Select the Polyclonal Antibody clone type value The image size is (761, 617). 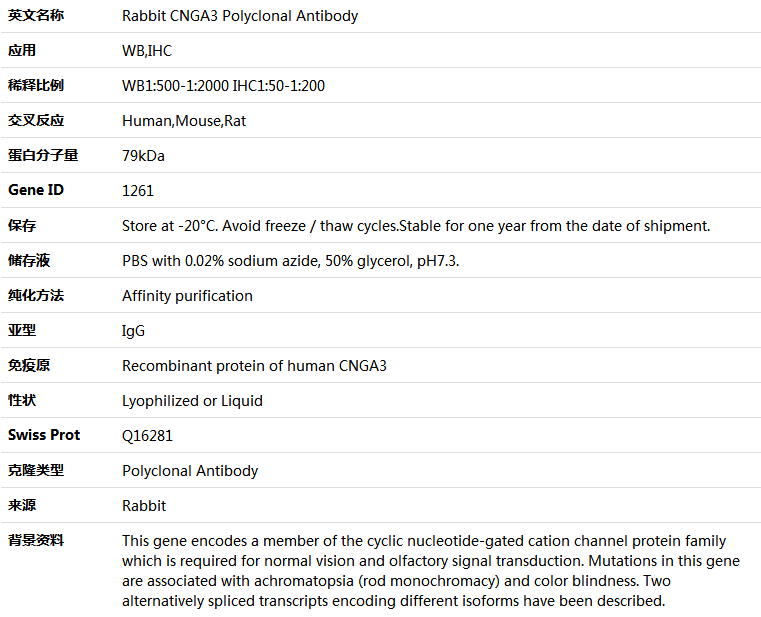[x=190, y=471]
